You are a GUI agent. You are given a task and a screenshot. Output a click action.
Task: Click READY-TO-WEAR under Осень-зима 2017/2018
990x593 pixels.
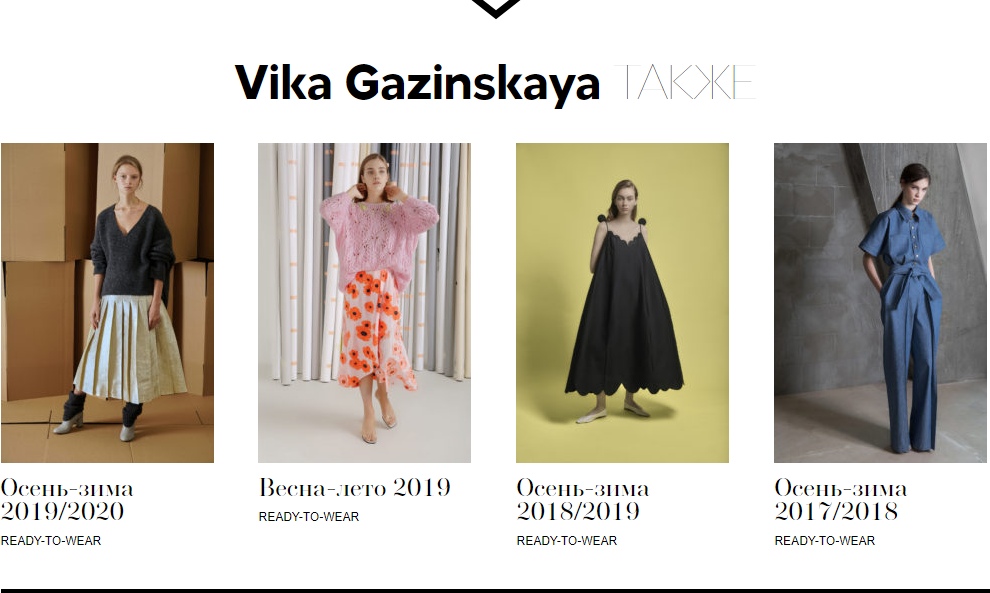coord(825,541)
